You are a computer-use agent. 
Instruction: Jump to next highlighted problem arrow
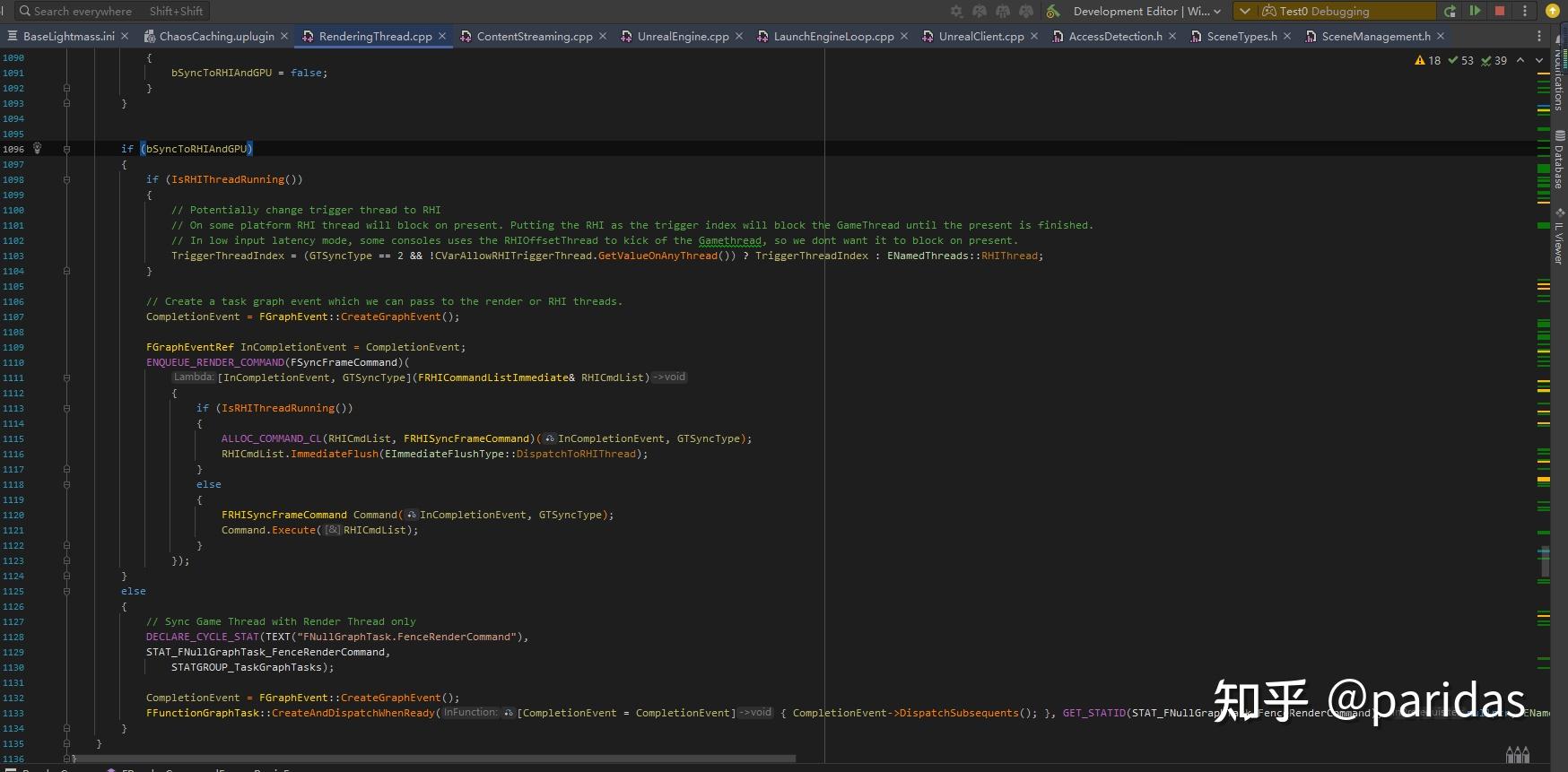(x=1539, y=61)
